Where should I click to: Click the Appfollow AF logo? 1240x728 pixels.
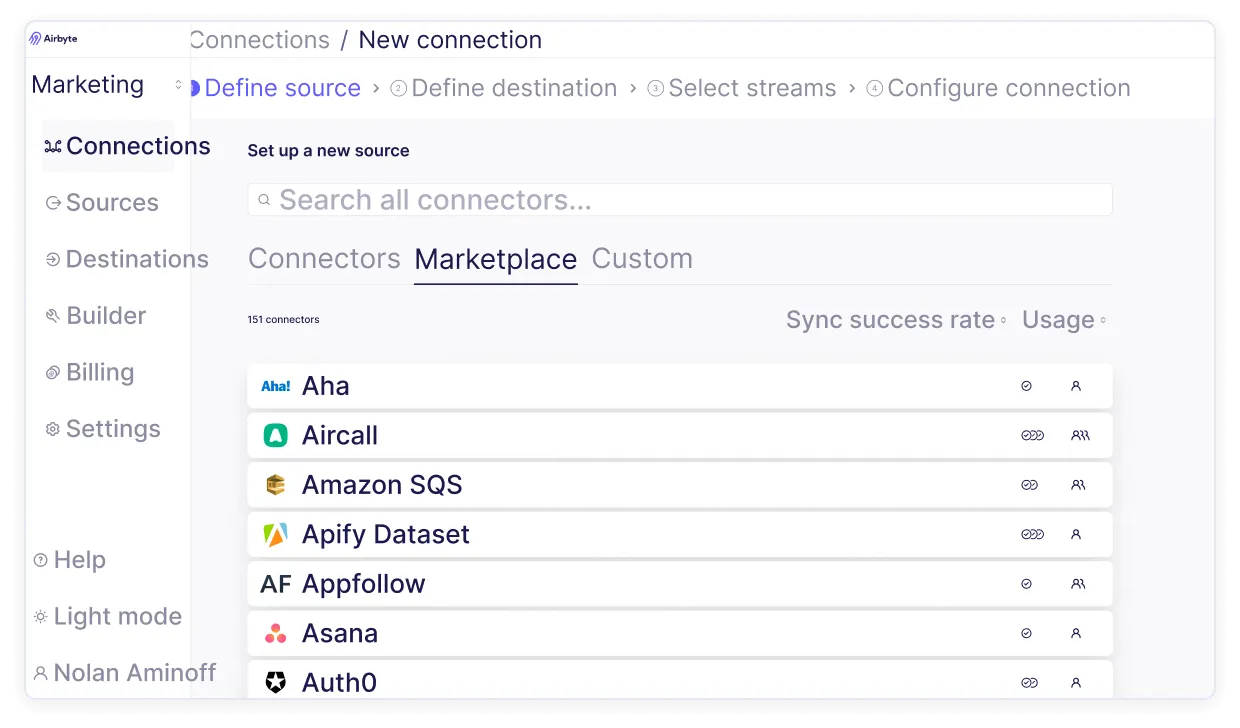(x=276, y=584)
